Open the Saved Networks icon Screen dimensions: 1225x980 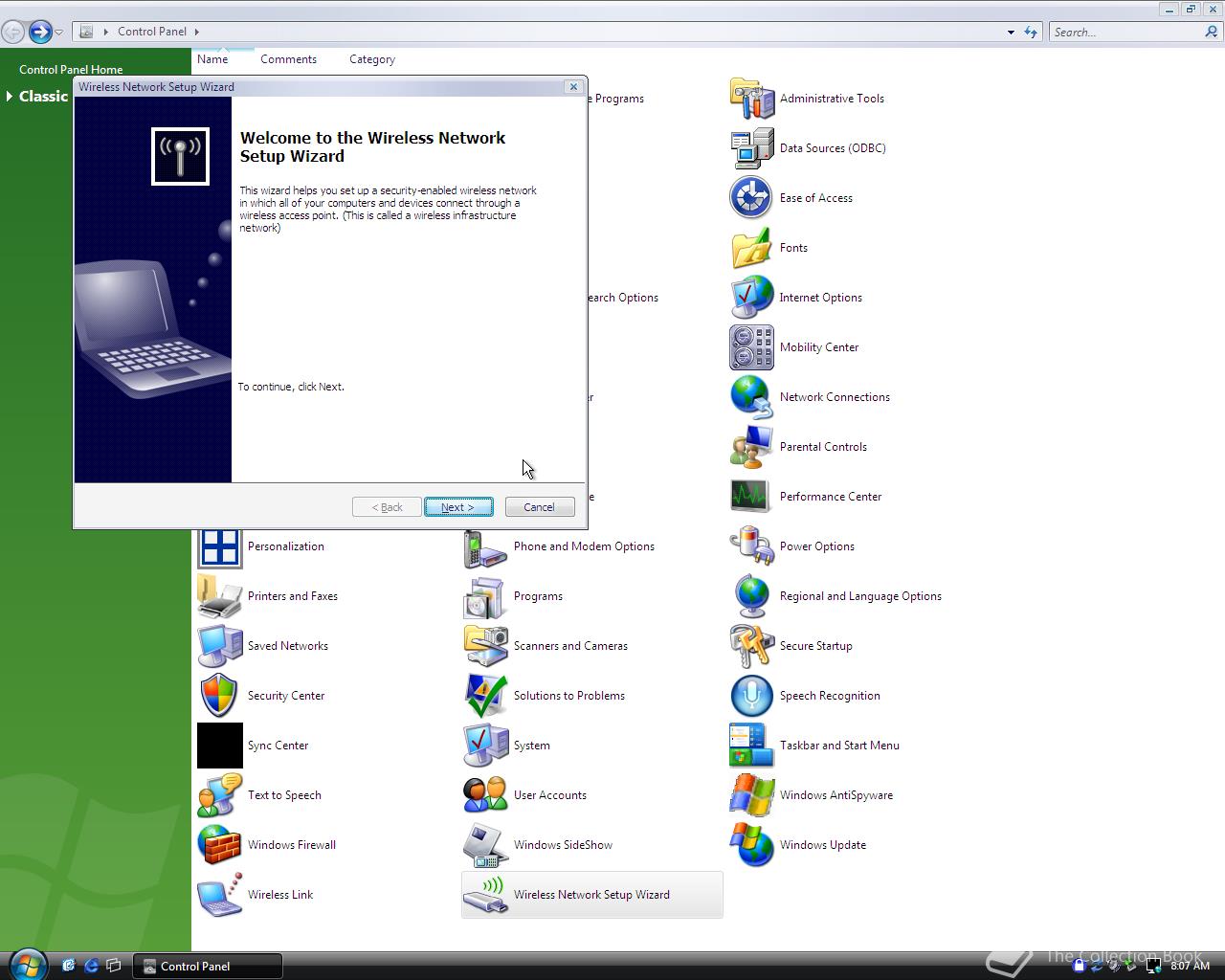coord(219,646)
